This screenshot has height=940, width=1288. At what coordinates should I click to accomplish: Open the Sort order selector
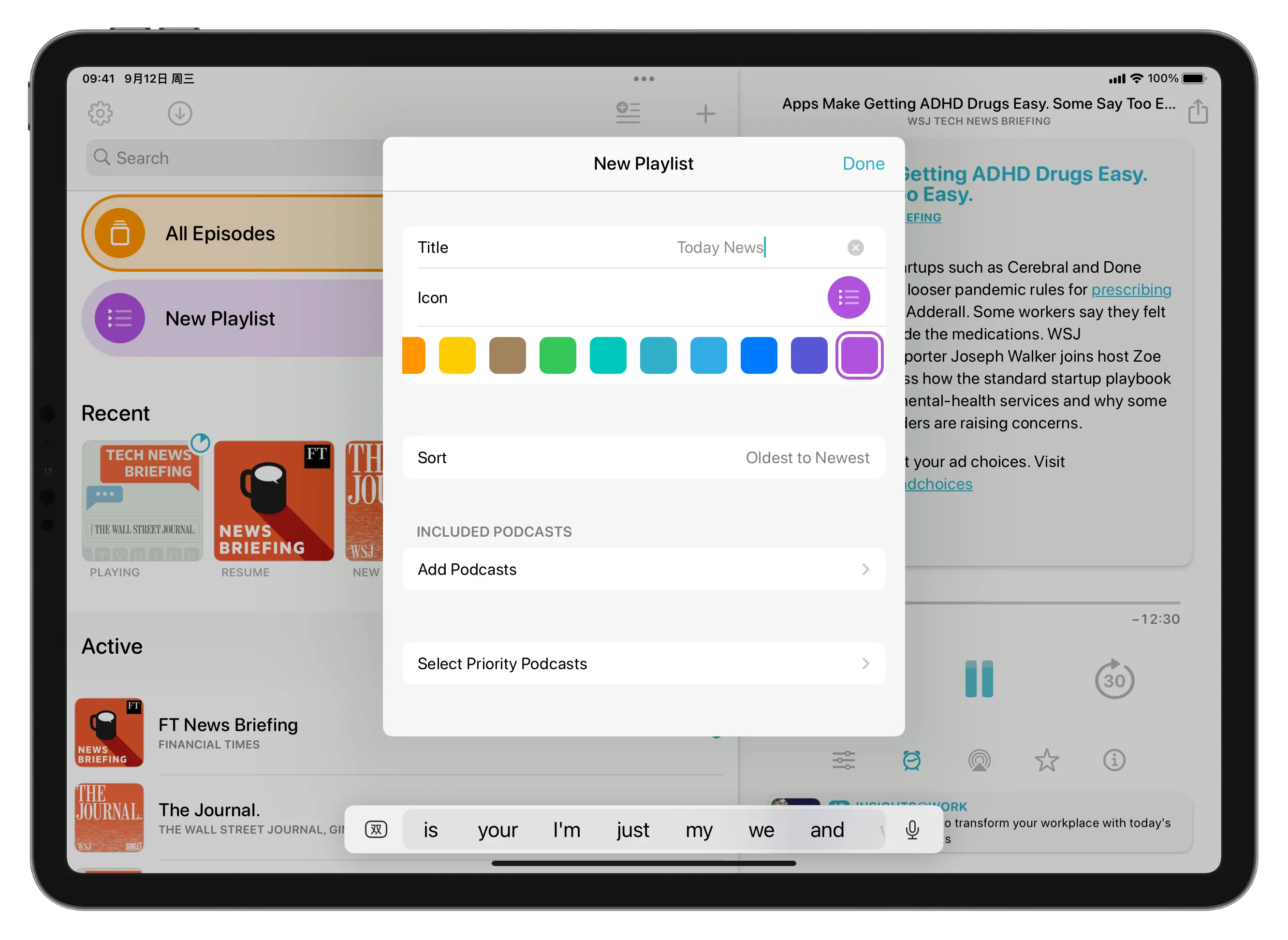tap(644, 457)
